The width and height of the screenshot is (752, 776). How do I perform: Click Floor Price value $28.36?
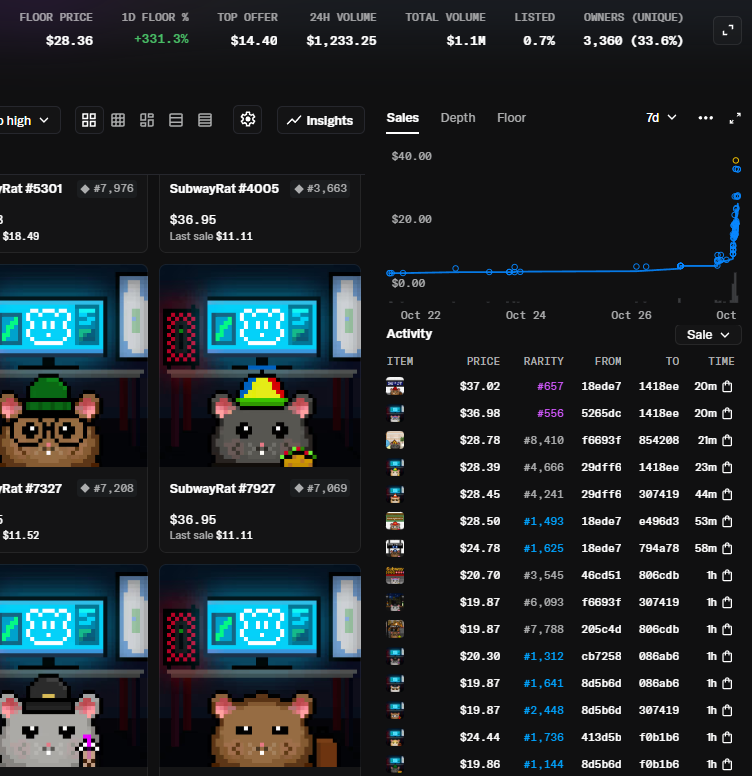coord(69,41)
